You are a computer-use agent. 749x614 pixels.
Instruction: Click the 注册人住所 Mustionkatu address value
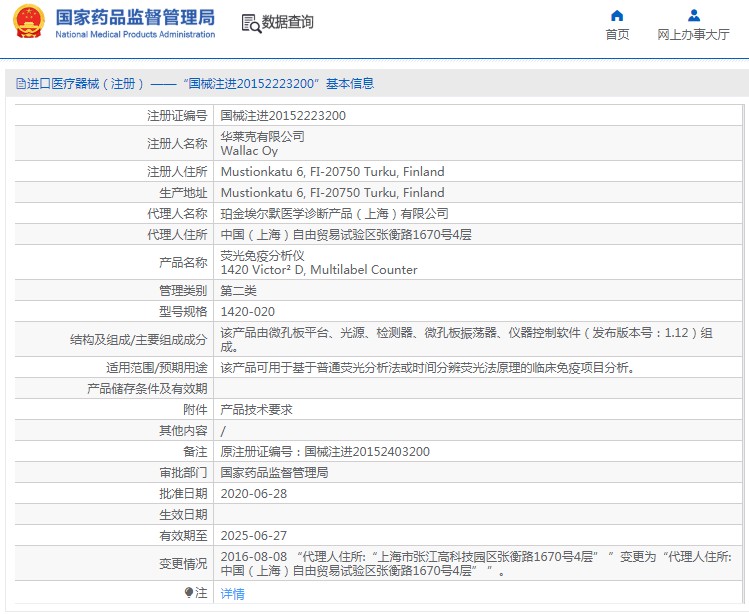332,172
